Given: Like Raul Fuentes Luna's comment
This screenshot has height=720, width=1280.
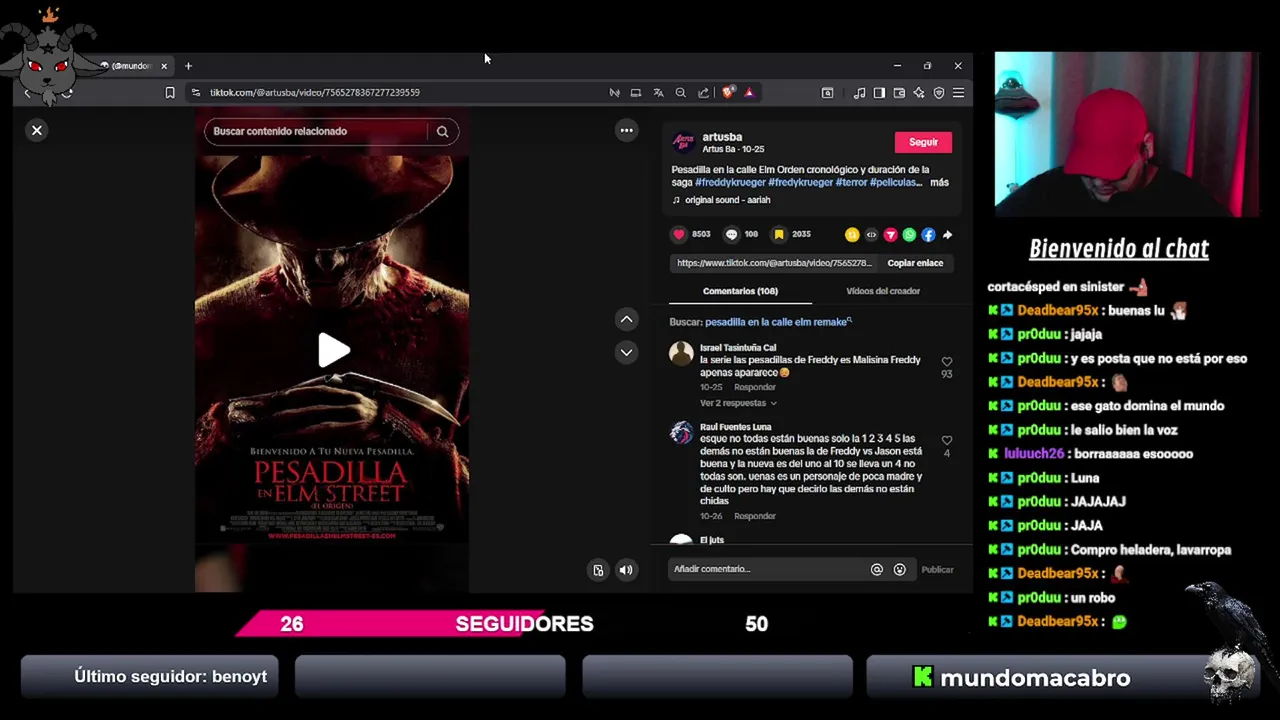Looking at the screenshot, I should [946, 441].
